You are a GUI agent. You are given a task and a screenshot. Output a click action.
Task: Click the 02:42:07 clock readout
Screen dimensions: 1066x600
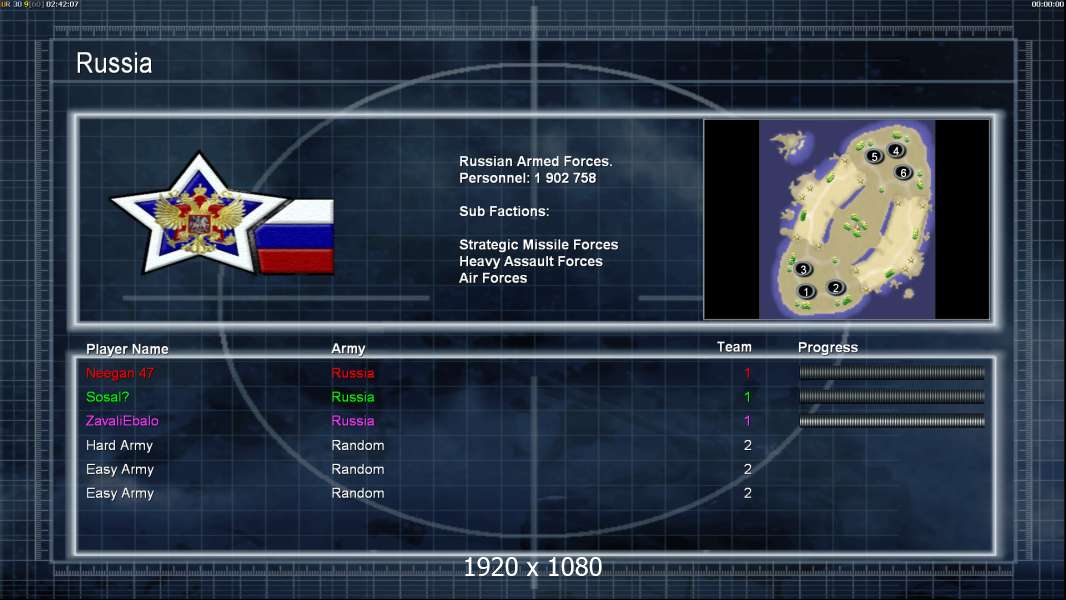(63, 4)
